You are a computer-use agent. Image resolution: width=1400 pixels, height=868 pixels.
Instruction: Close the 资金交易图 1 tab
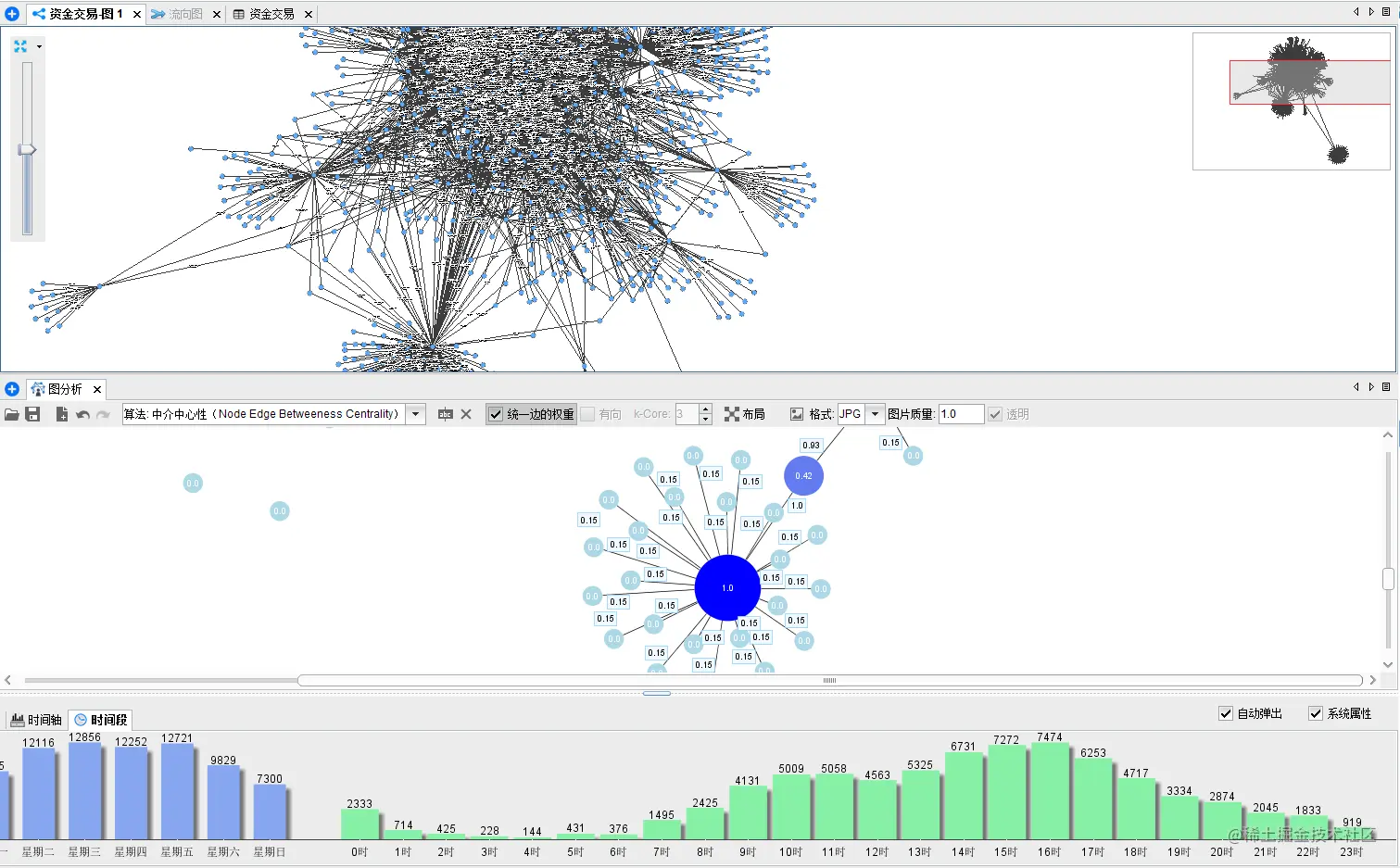coord(137,14)
